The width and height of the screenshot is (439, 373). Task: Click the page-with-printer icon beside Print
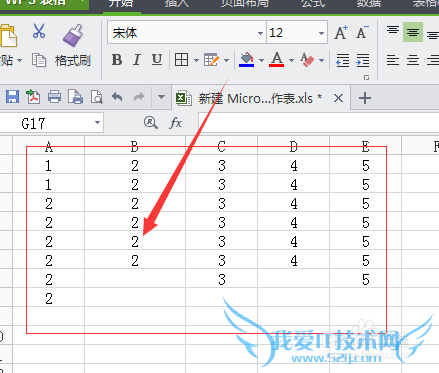tap(75, 97)
